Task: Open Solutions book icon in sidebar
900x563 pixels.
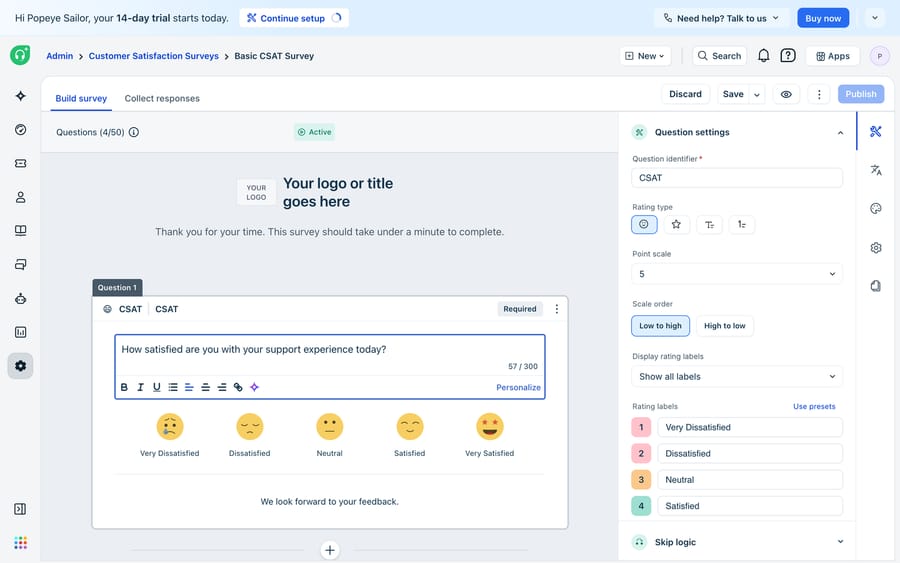Action: point(21,231)
